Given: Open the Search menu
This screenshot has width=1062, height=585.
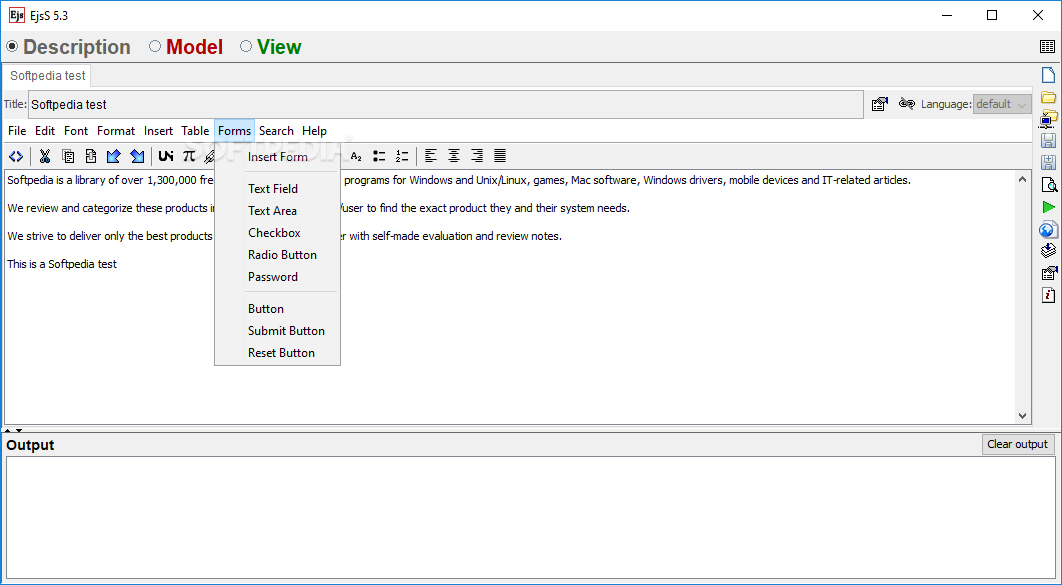Looking at the screenshot, I should click(x=276, y=131).
